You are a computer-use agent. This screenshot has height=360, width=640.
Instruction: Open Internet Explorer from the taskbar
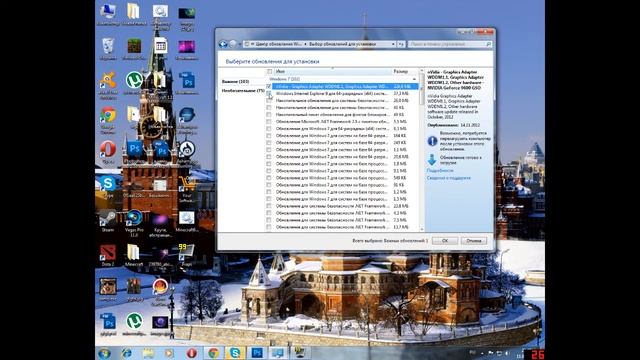pyautogui.click(x=126, y=353)
